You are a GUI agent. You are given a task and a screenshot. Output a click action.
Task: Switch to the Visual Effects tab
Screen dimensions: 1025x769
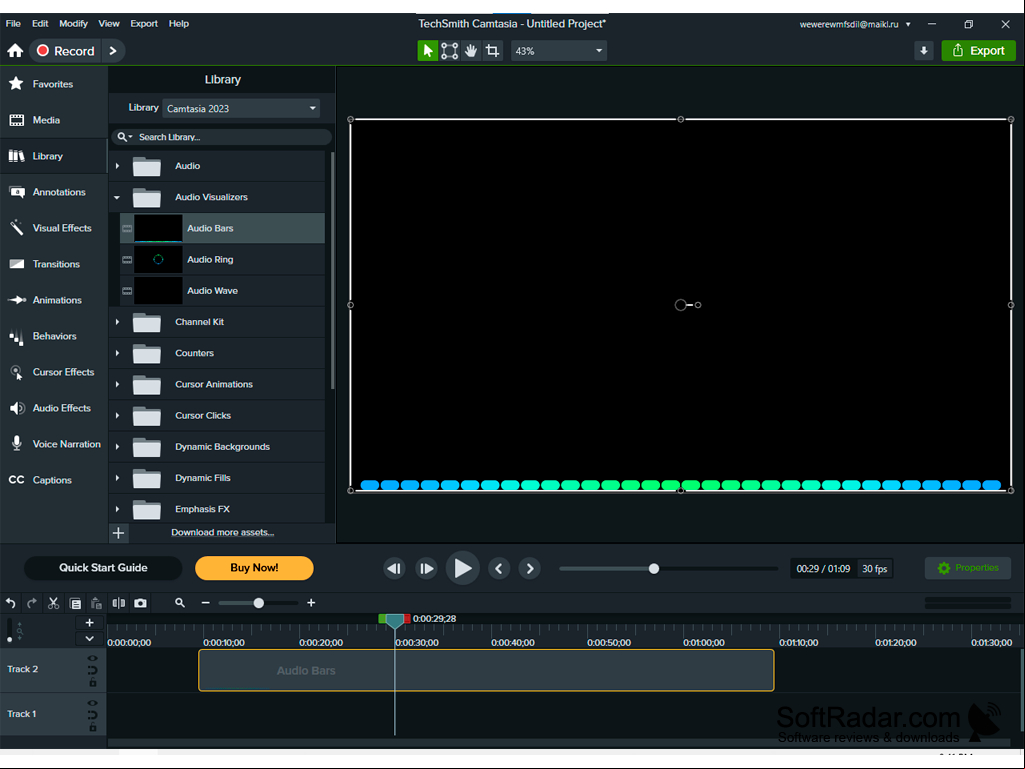(x=54, y=228)
